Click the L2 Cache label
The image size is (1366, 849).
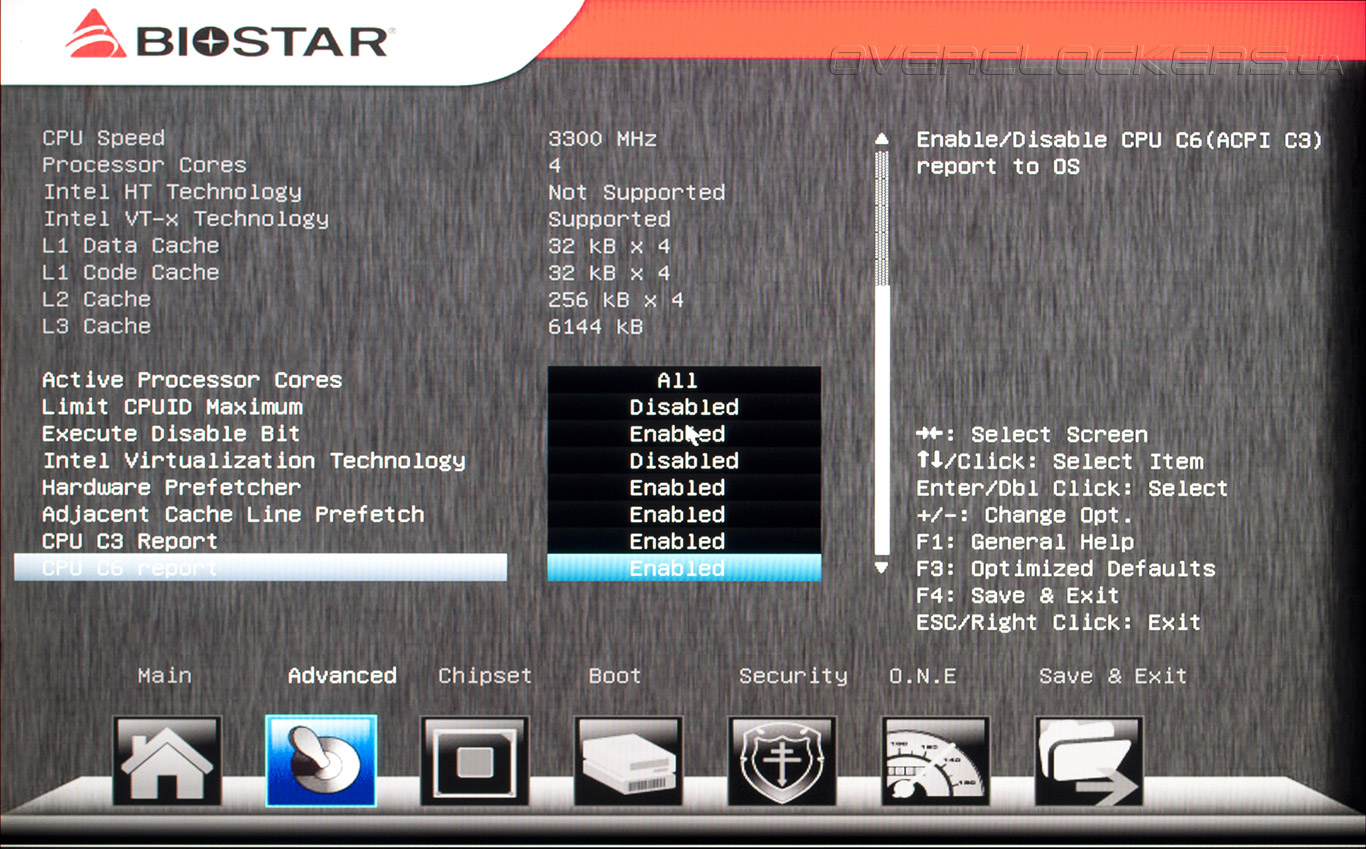point(97,300)
